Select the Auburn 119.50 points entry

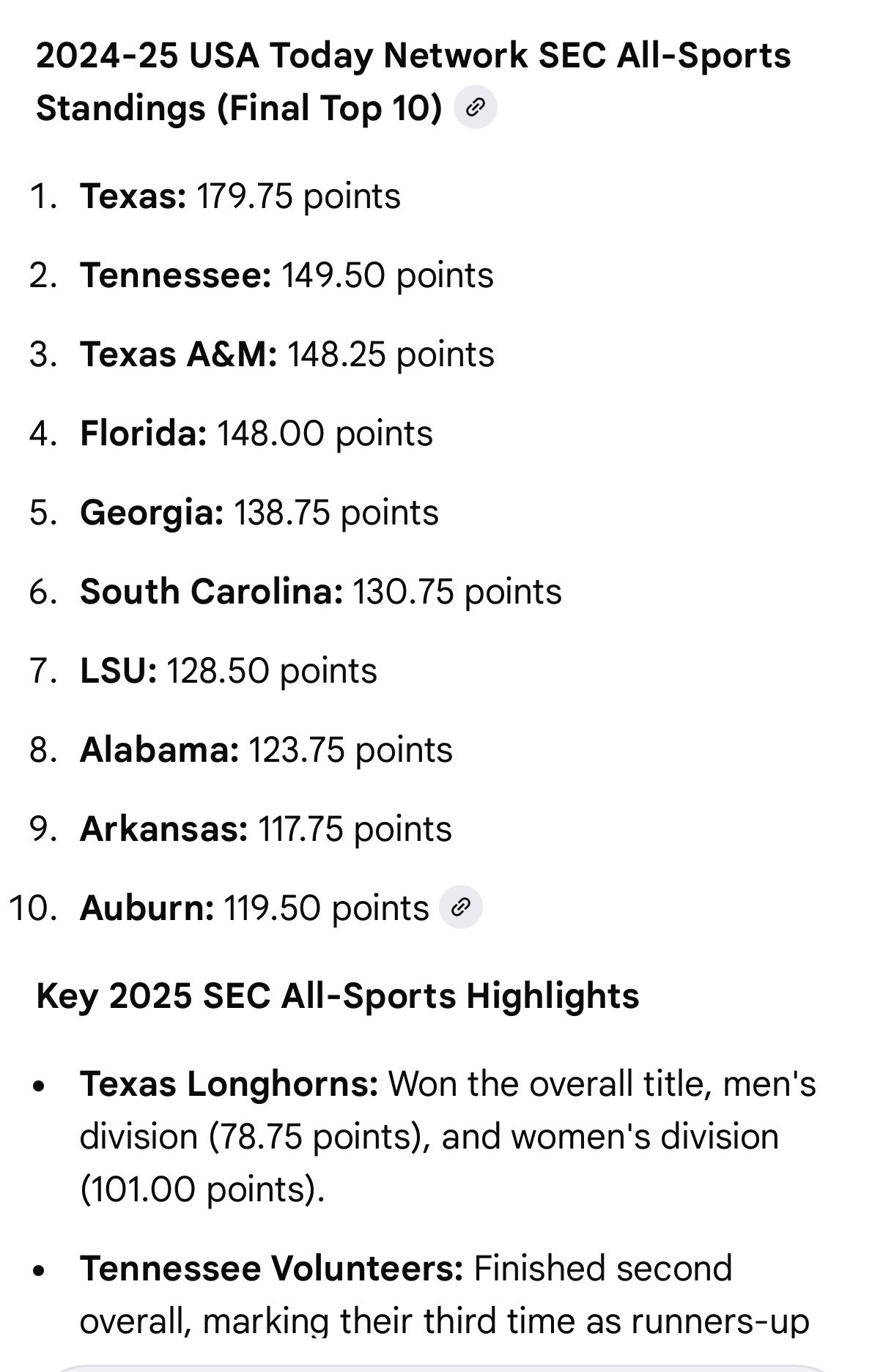pyautogui.click(x=254, y=908)
